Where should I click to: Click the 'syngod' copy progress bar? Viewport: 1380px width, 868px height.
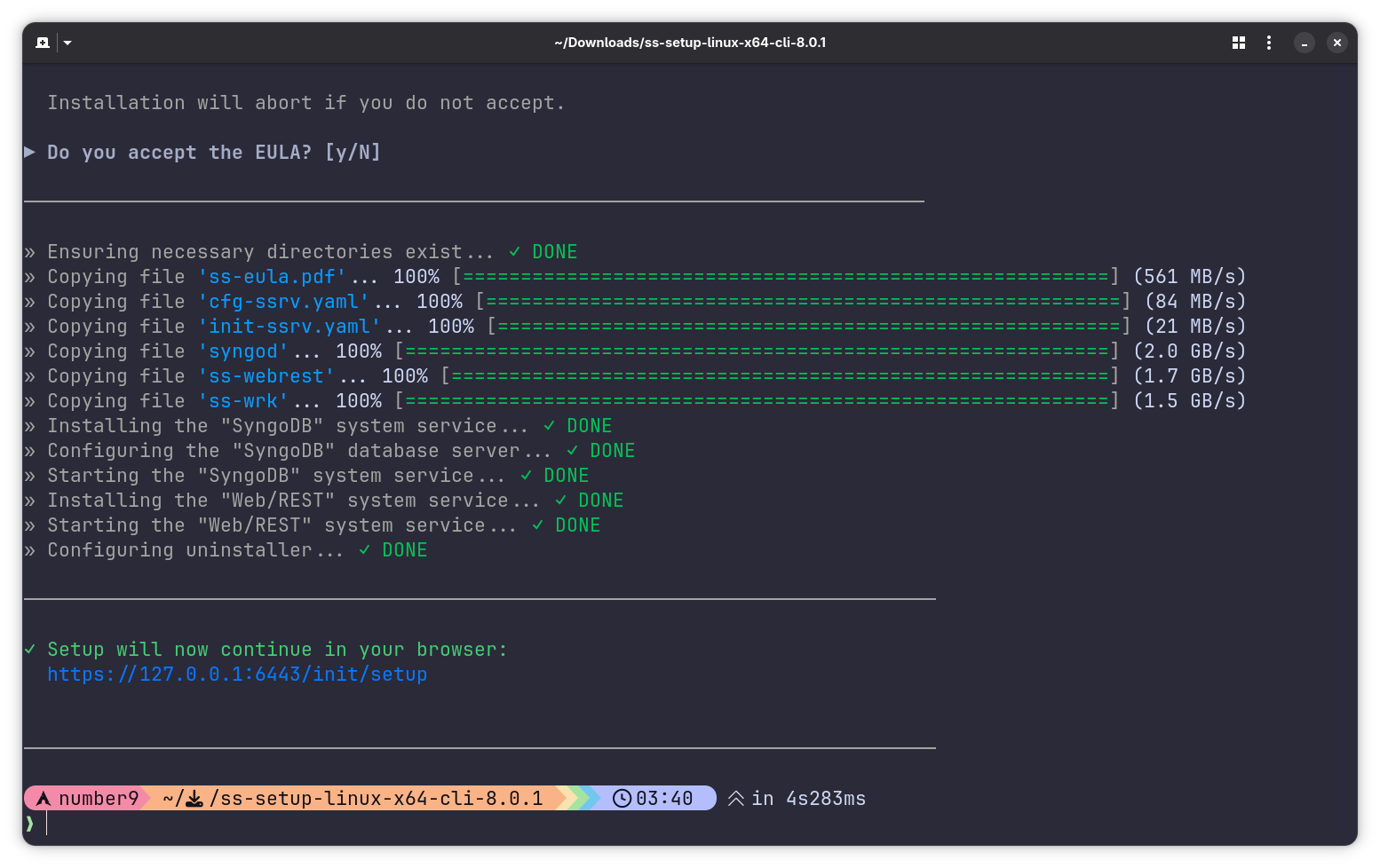[757, 351]
